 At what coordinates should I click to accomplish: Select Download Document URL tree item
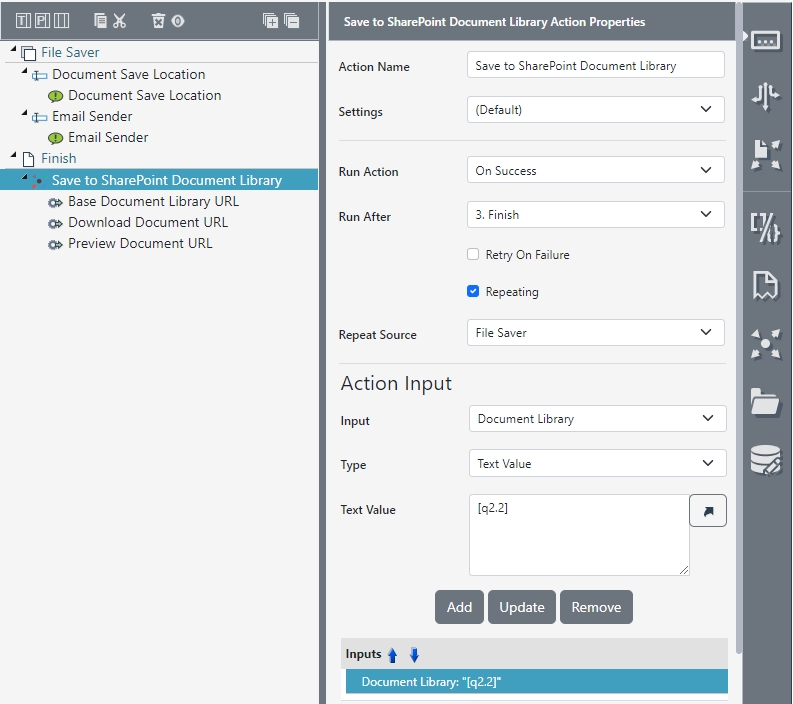pyautogui.click(x=148, y=223)
